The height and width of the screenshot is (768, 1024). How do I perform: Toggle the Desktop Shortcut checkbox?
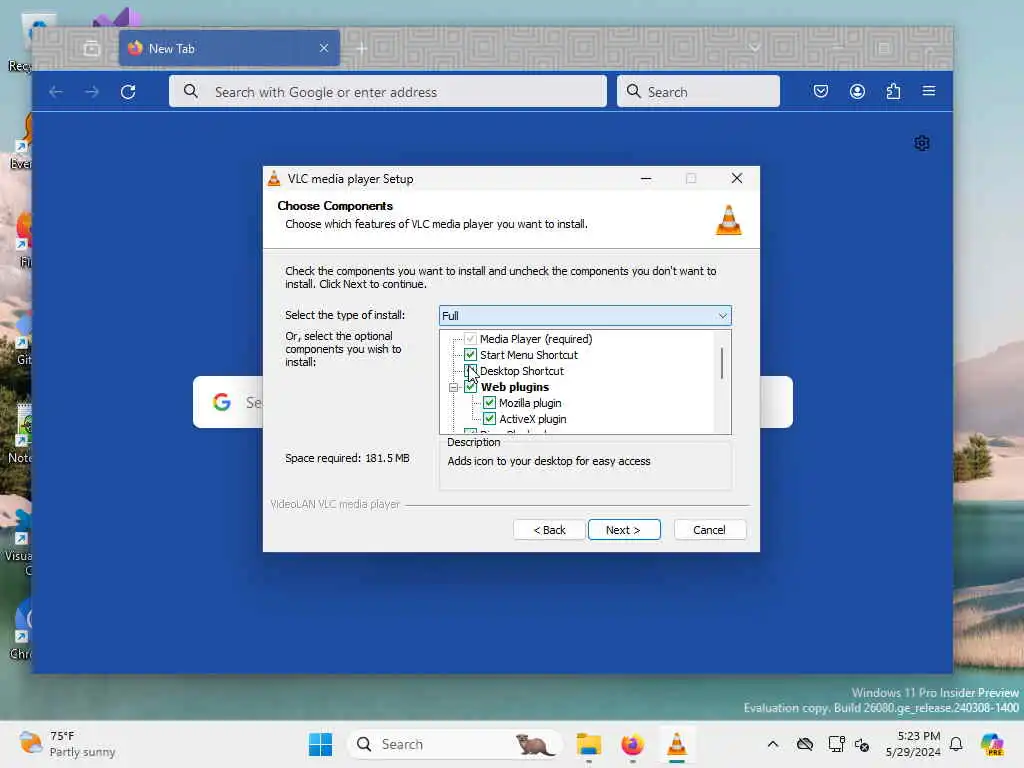(470, 371)
